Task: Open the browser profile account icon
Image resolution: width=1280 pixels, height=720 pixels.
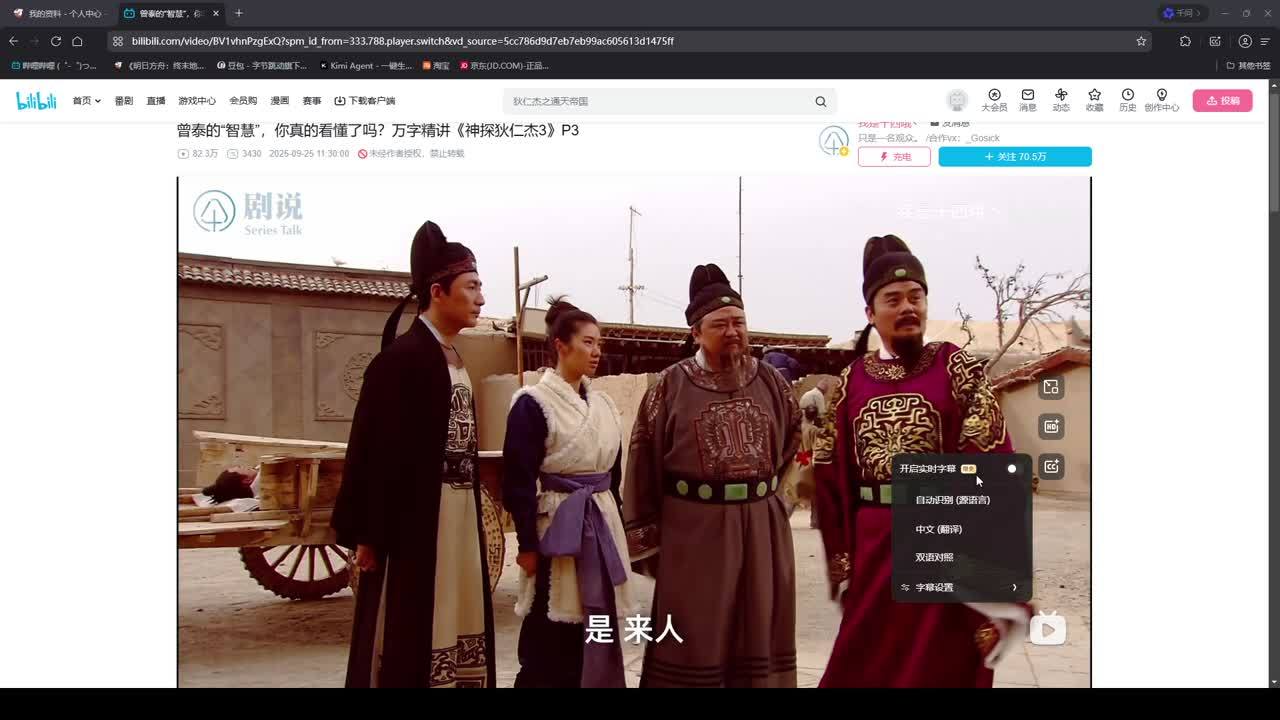Action: [x=1245, y=41]
